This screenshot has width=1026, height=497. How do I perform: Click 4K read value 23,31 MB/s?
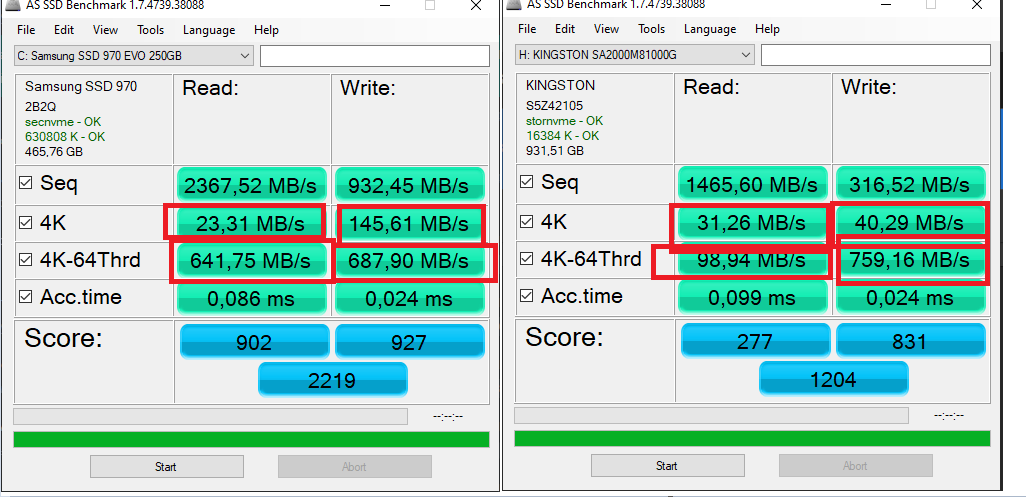pyautogui.click(x=252, y=223)
